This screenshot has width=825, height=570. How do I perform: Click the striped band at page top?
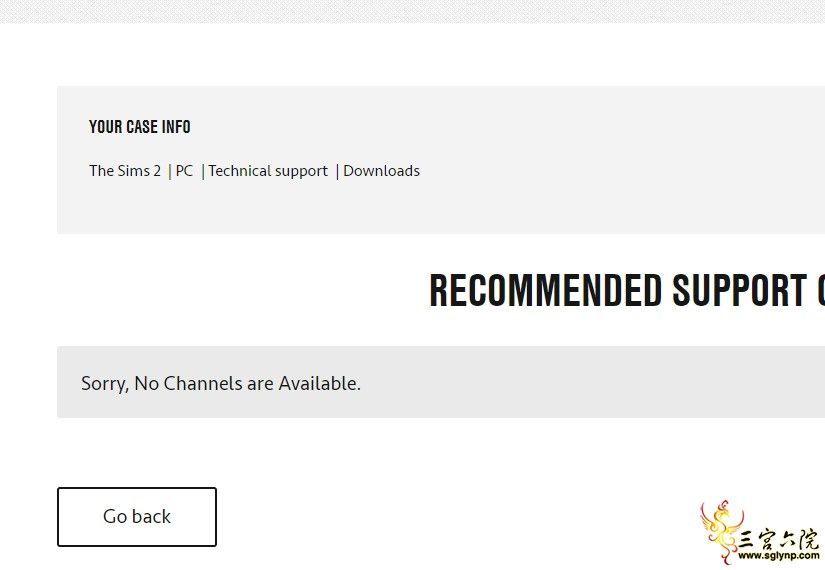point(412,11)
